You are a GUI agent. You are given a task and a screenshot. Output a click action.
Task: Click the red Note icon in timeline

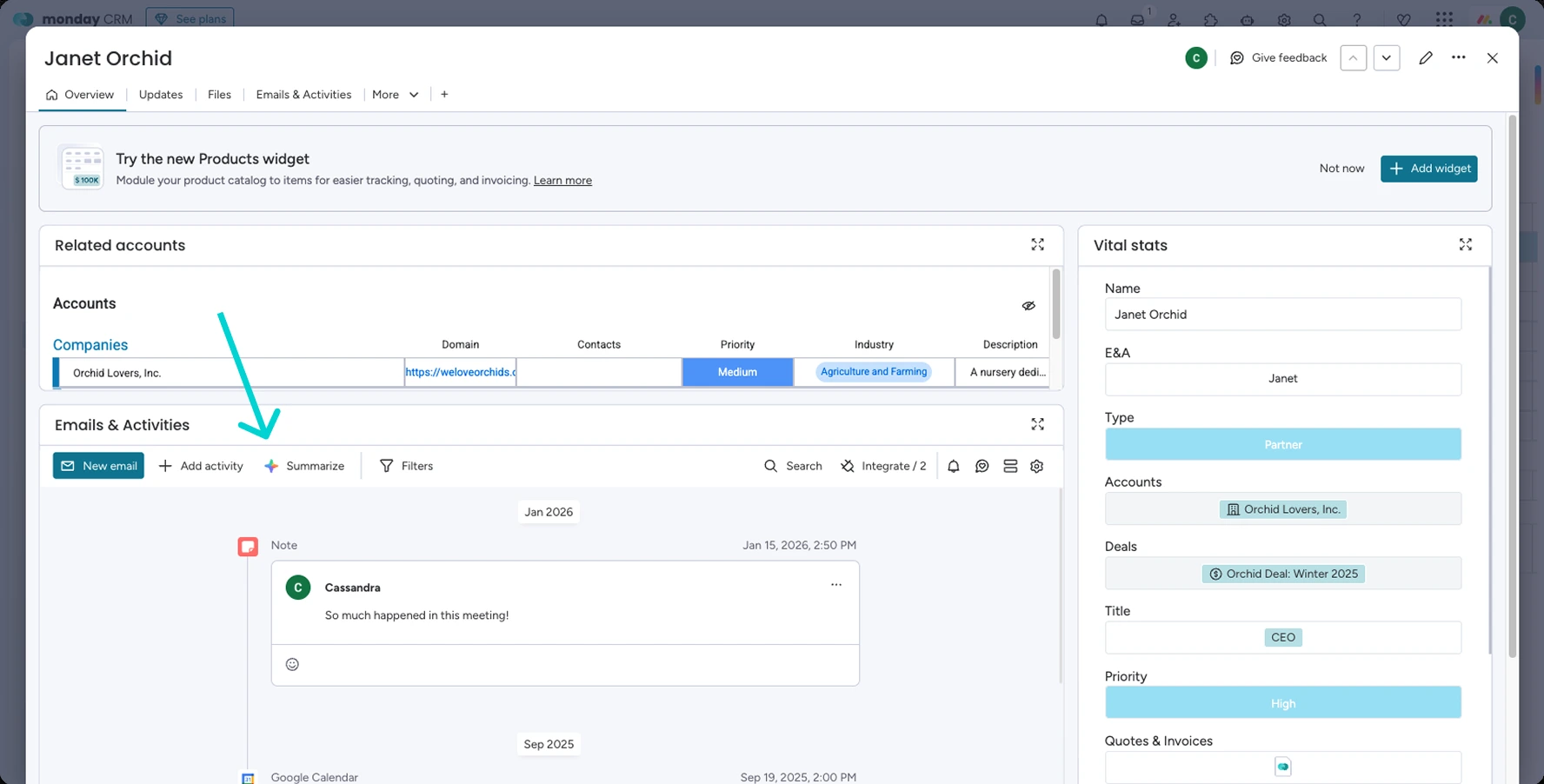(x=248, y=547)
